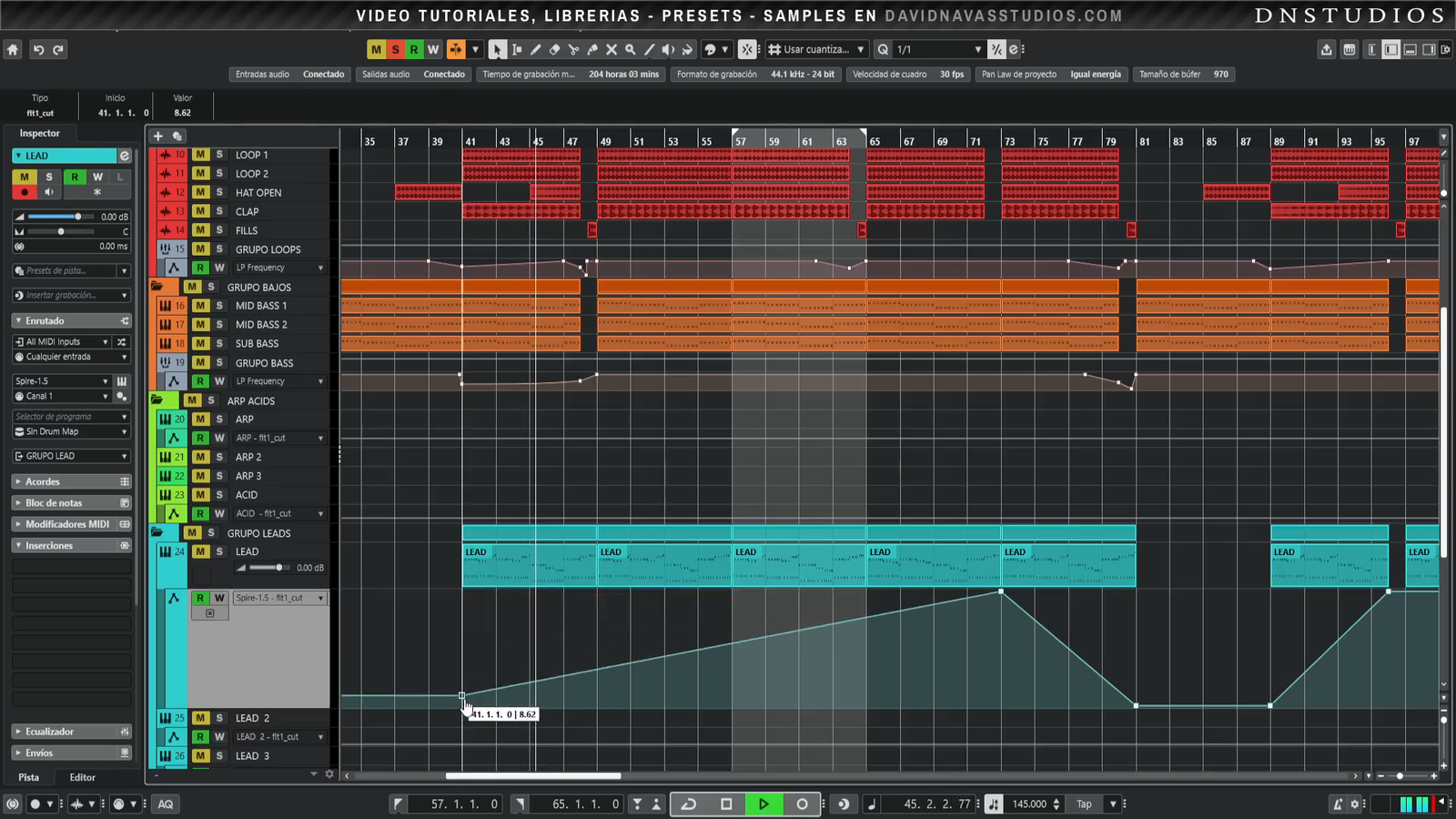
Task: Select the Glue tool
Action: (592, 50)
